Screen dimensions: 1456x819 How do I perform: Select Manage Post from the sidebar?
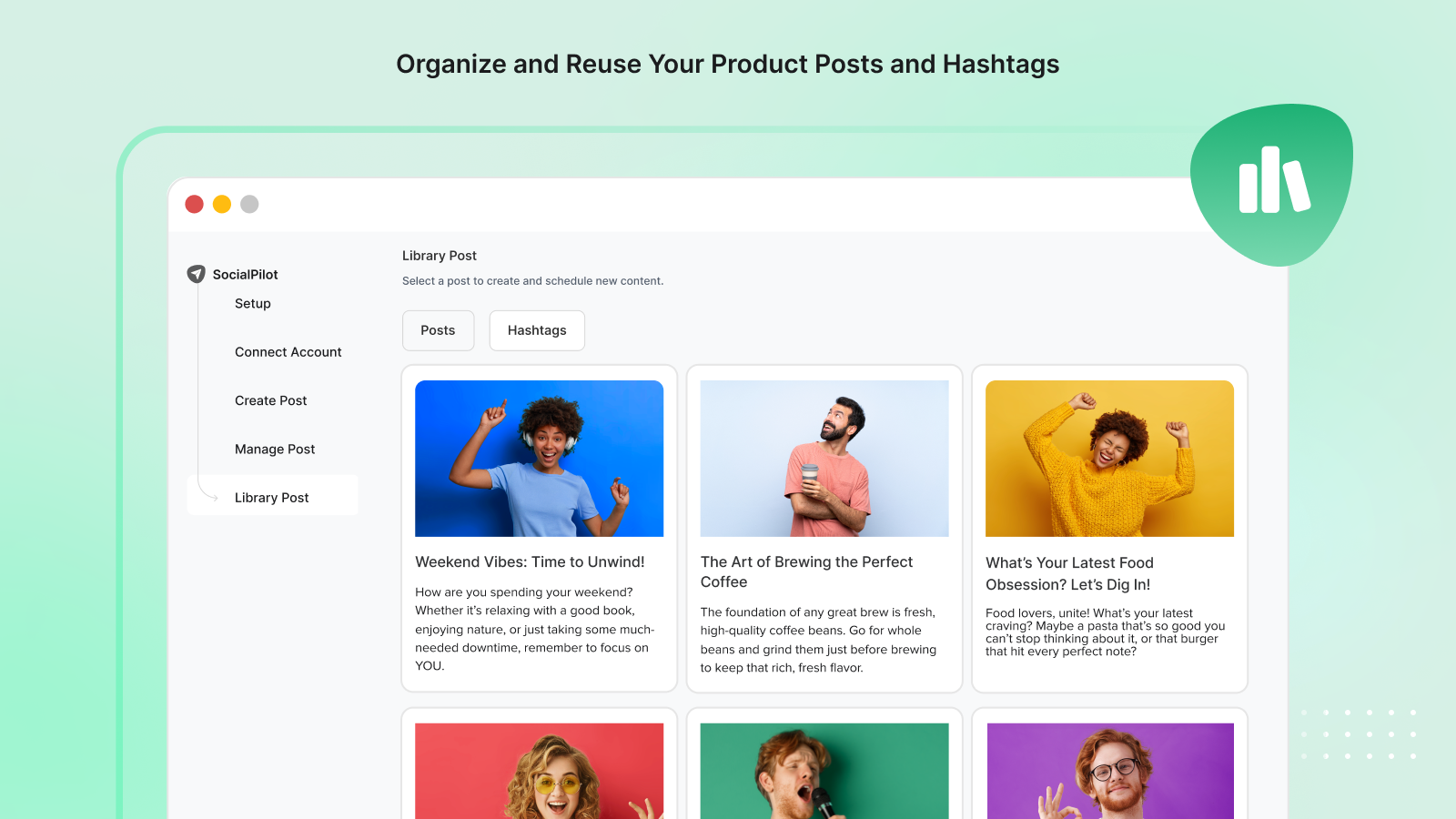point(275,449)
